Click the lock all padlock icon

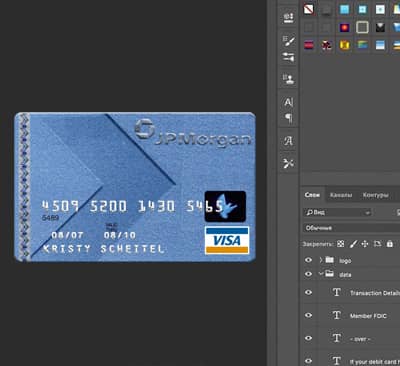pos(389,244)
